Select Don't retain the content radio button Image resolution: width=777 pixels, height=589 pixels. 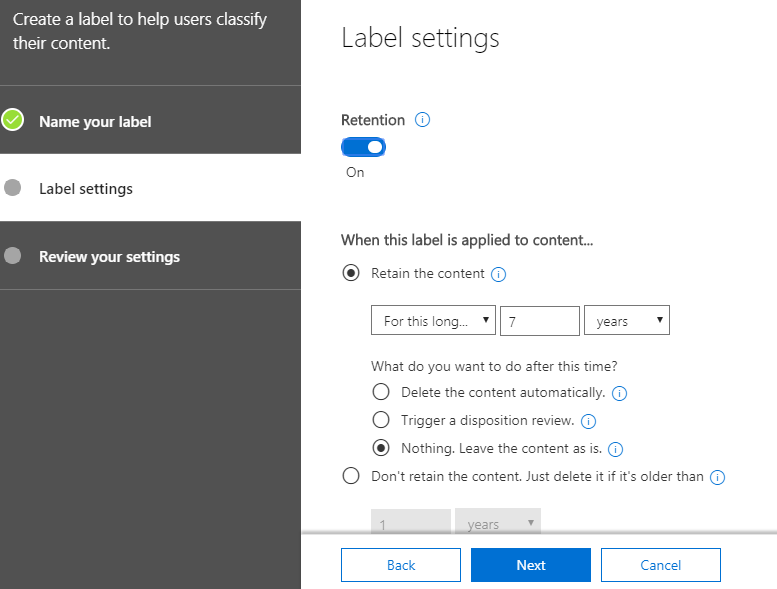coord(351,476)
